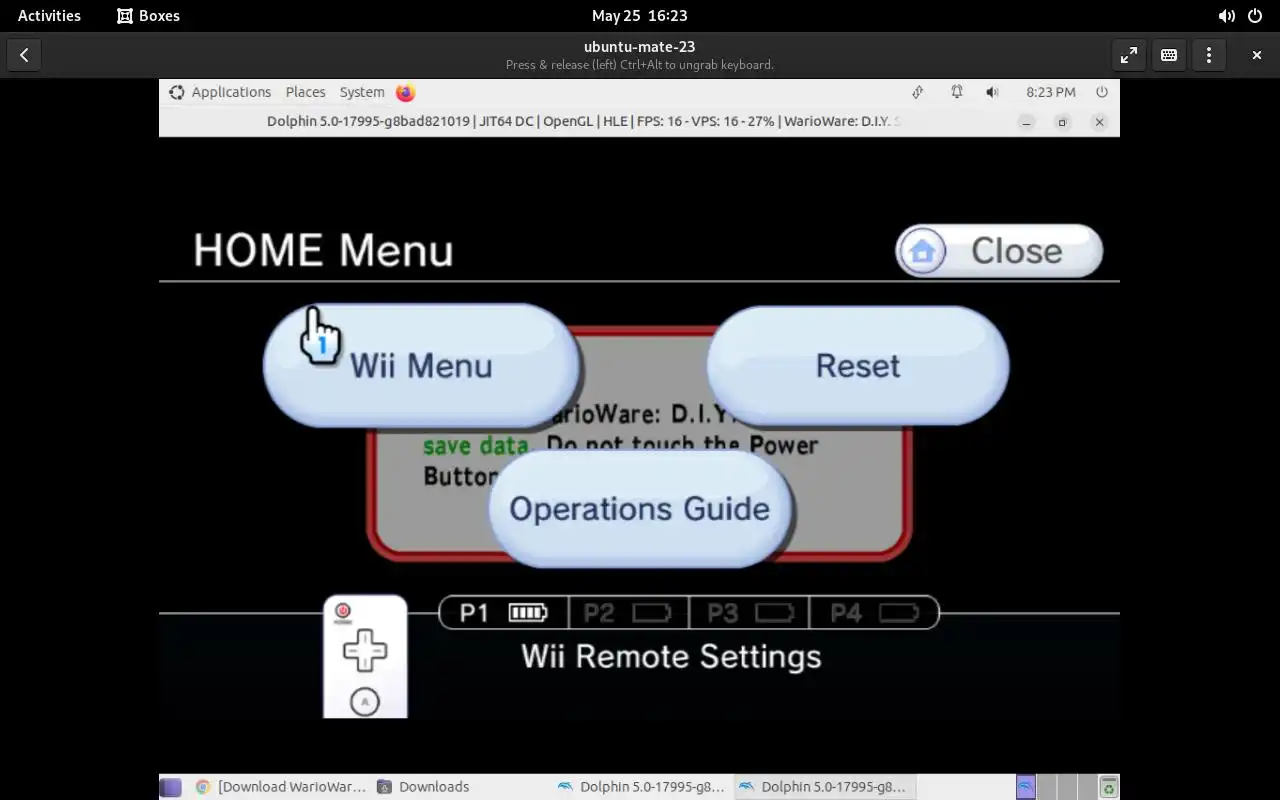
Task: Click the HOME Menu heading text
Action: [323, 250]
